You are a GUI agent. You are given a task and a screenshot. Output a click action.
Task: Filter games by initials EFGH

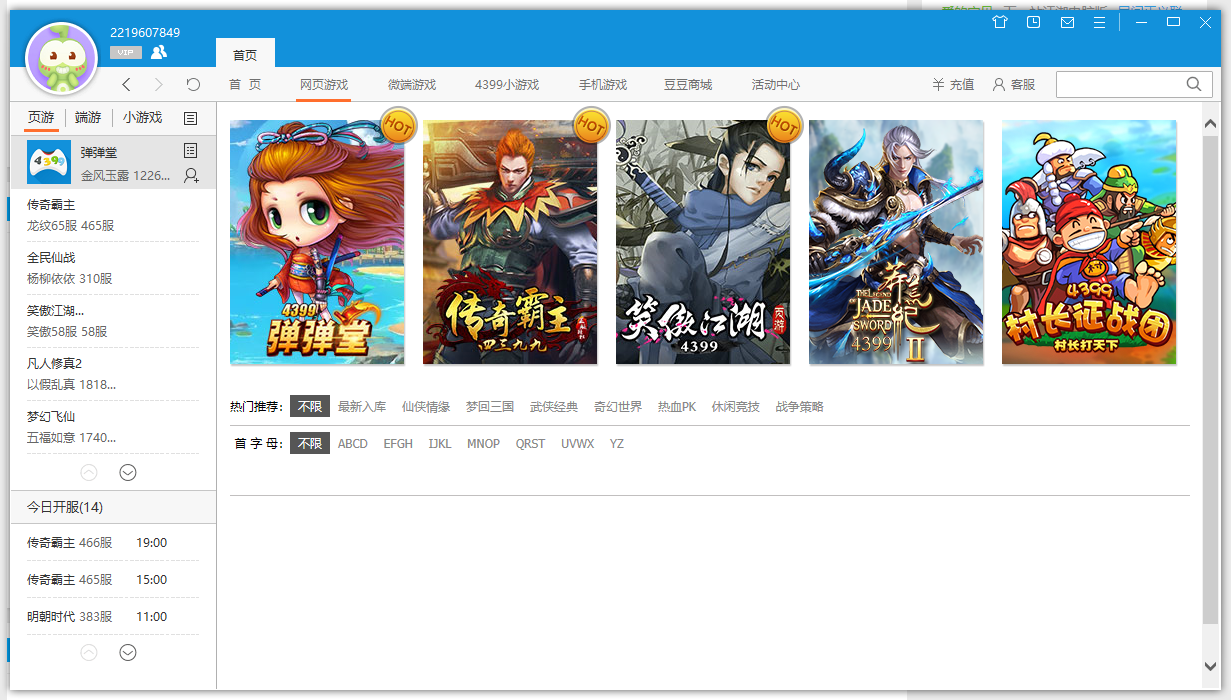[398, 443]
